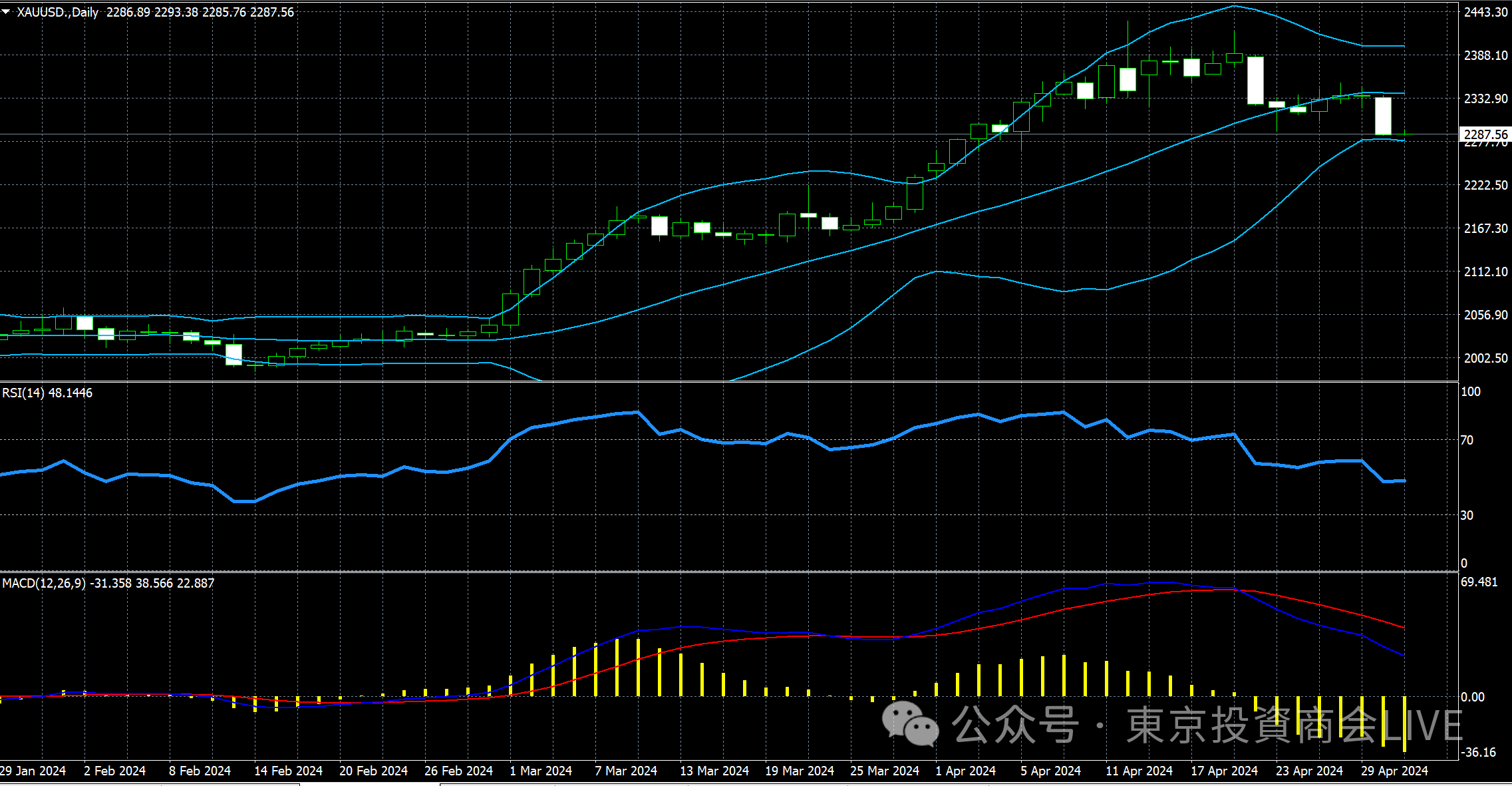1512x786 pixels.
Task: Click the MACD zero level 0.00 label
Action: pyautogui.click(x=1473, y=697)
